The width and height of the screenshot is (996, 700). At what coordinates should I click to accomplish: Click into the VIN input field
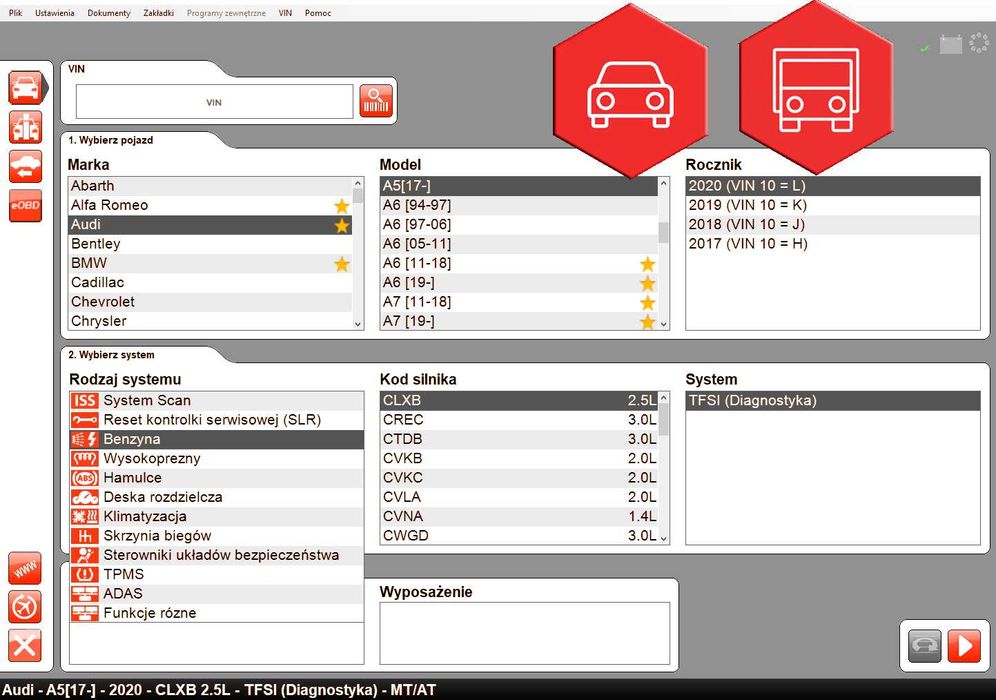click(x=214, y=102)
